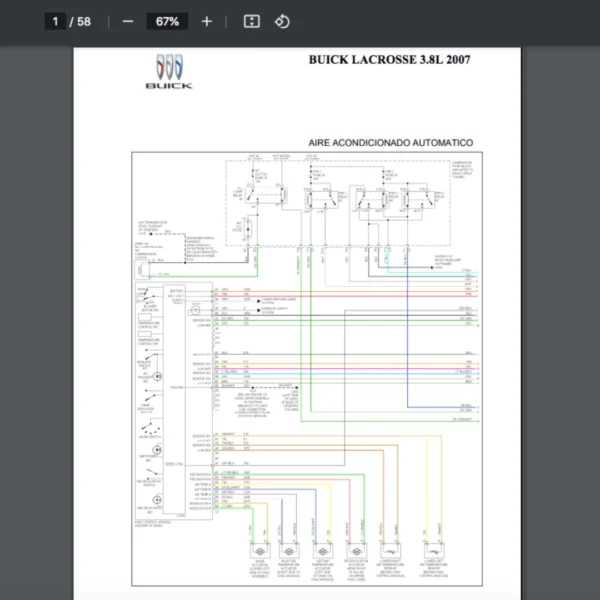Click the zoom out minus icon

click(x=127, y=21)
